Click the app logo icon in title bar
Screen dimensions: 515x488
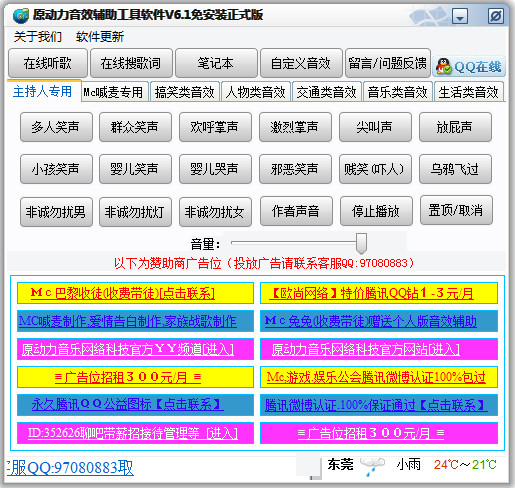coord(20,15)
